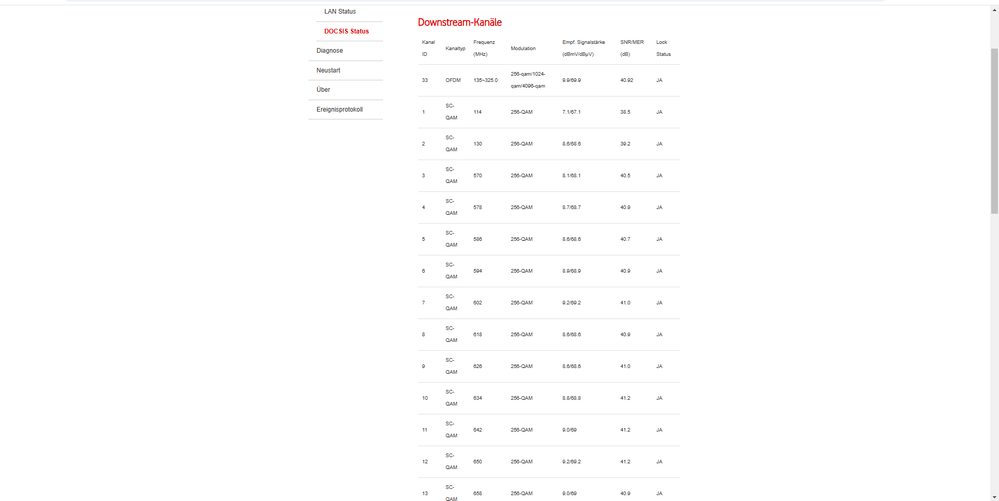Click the Kanaltyp column header
This screenshot has height=501, width=999.
(456, 48)
